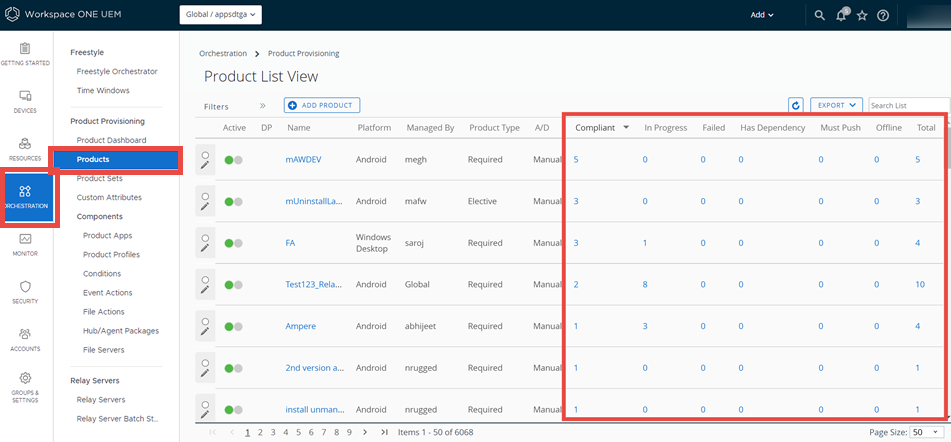This screenshot has height=442, width=951.
Task: Click the favorites star icon
Action: [862, 16]
